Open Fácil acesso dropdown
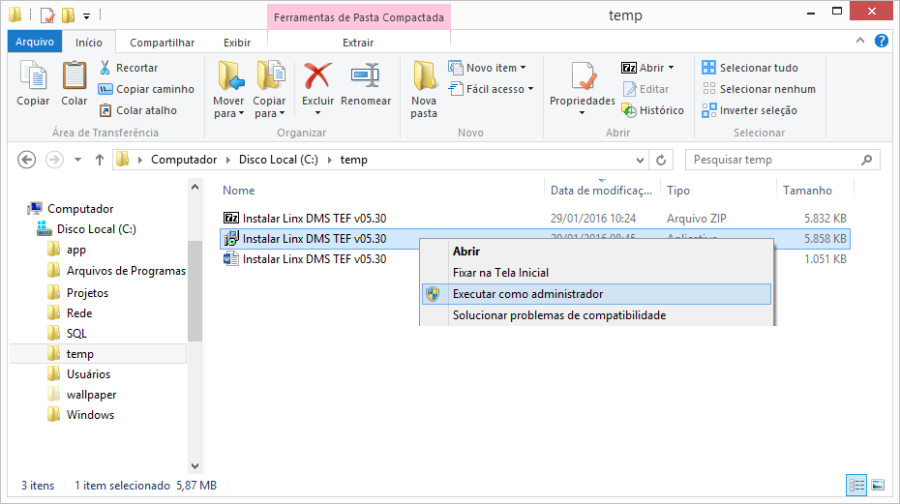This screenshot has height=504, width=900. pos(491,89)
